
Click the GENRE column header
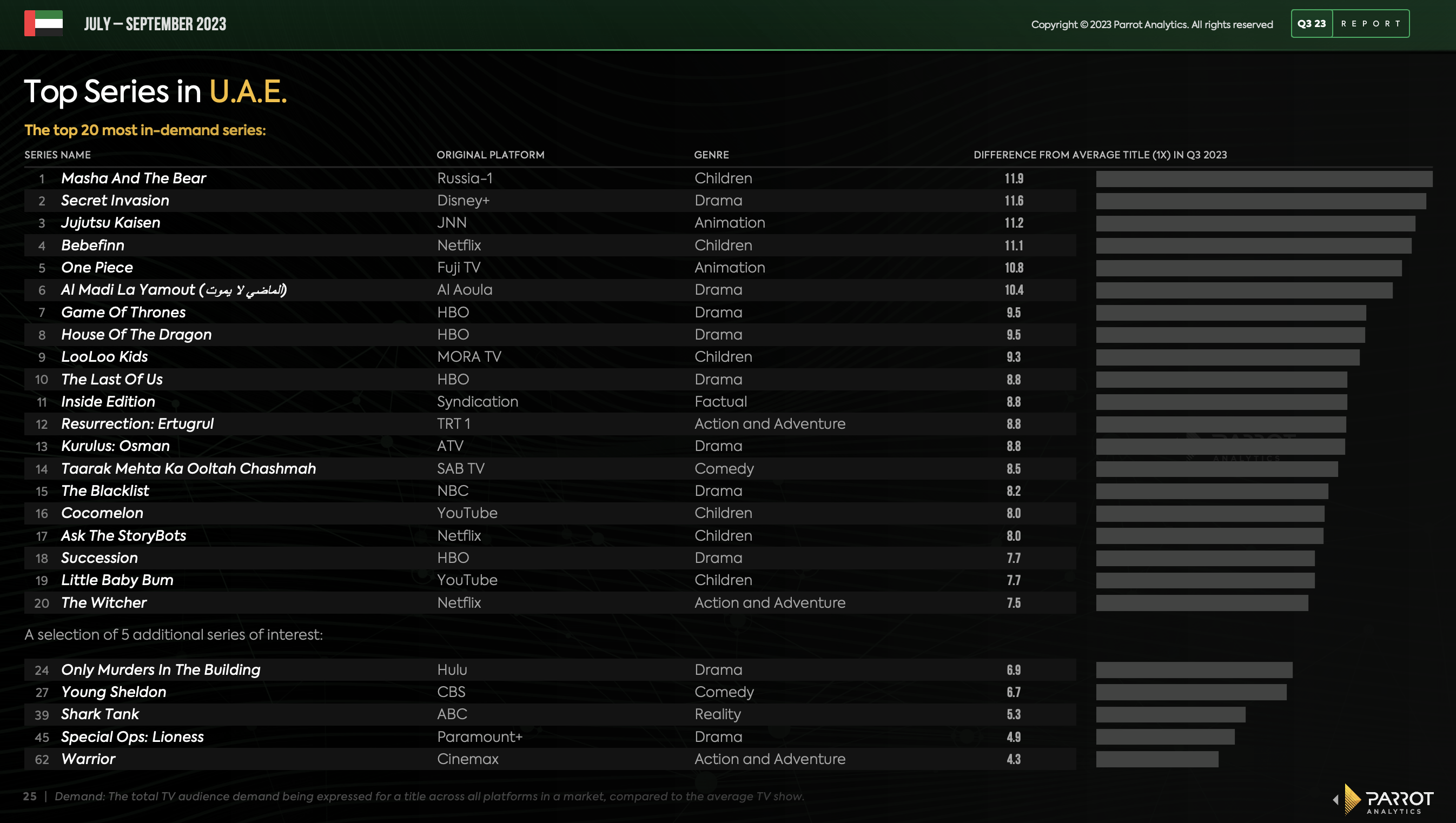[711, 155]
